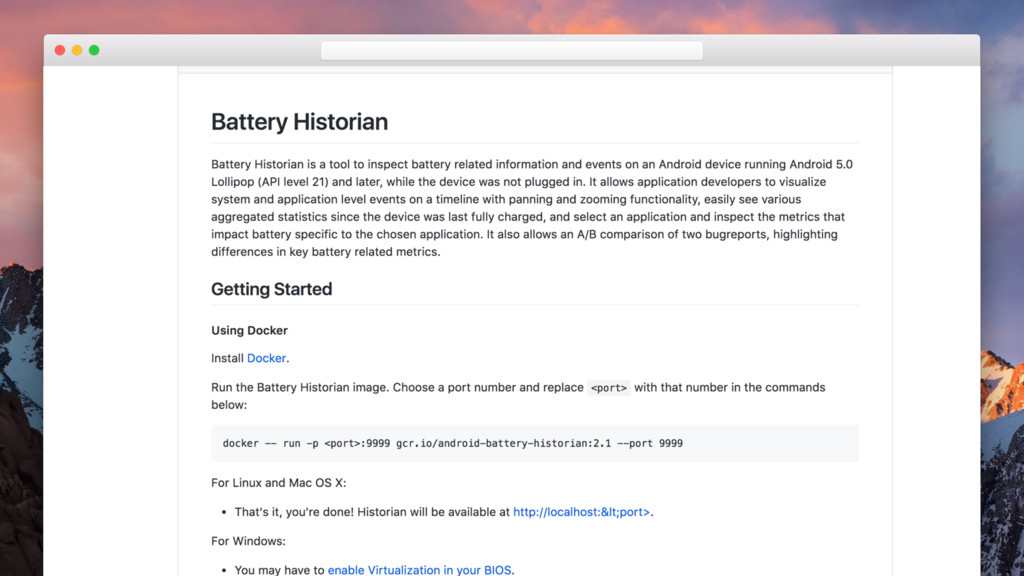Click the inline <port> code snippet
Image resolution: width=1024 pixels, height=576 pixels.
(609, 388)
